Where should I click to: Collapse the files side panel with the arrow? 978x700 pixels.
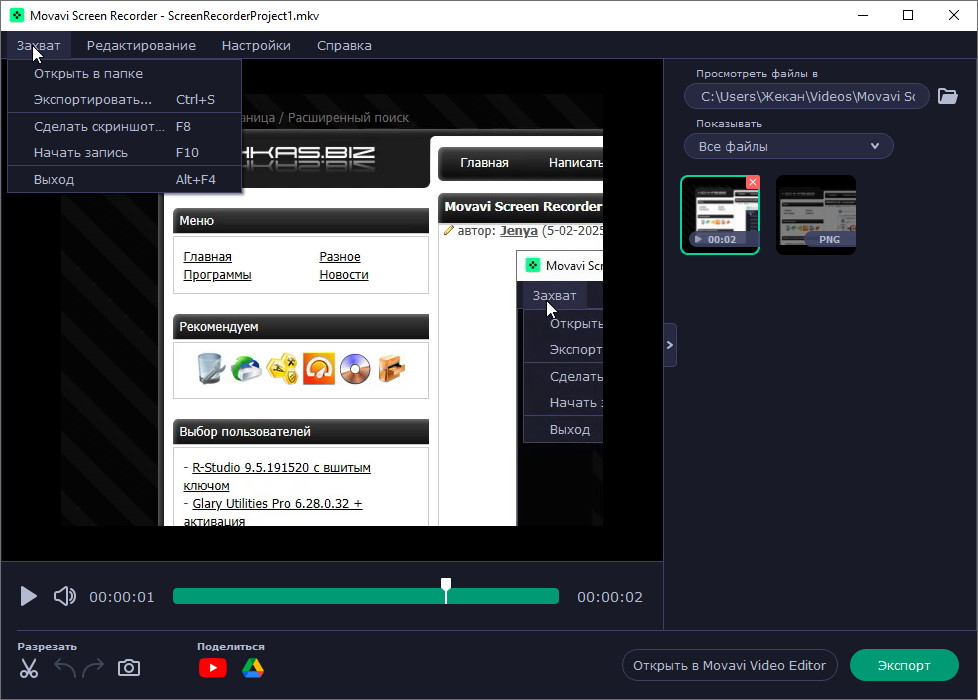[x=670, y=345]
